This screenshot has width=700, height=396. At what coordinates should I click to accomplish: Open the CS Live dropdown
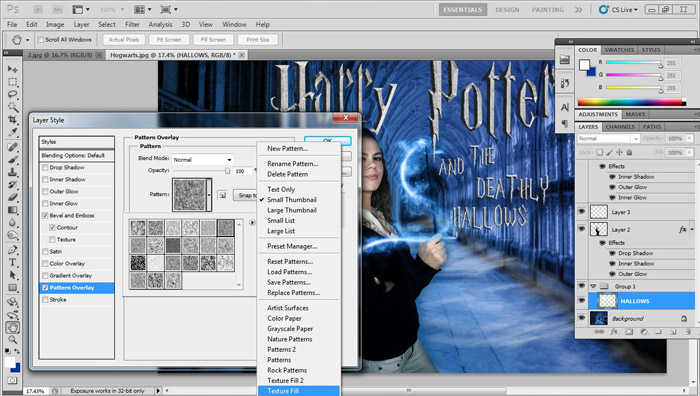[x=619, y=9]
